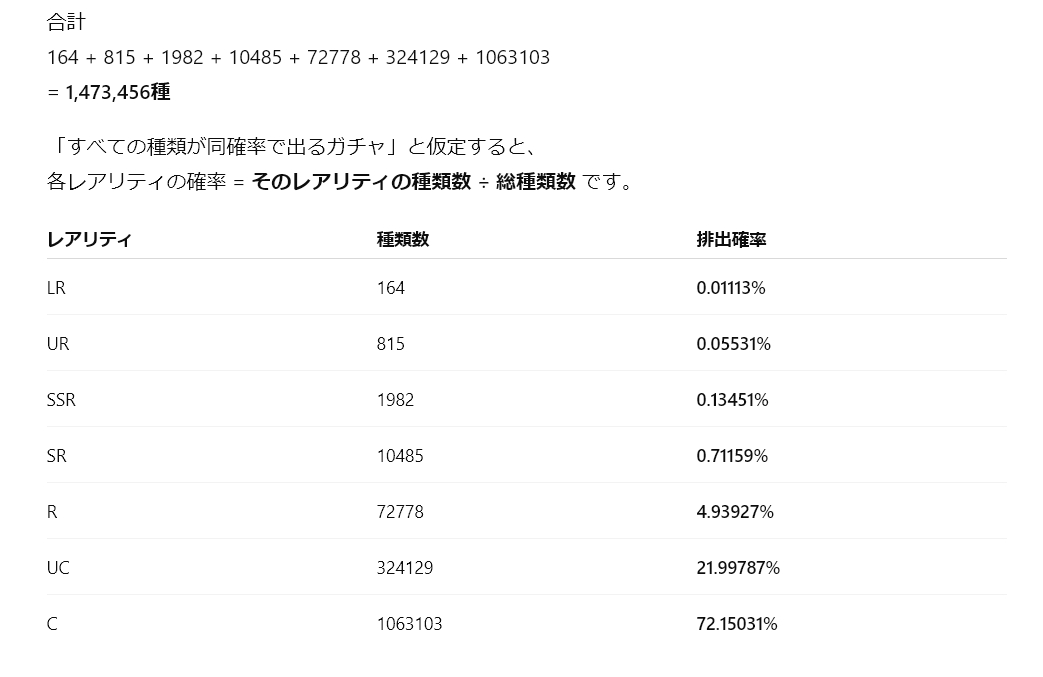
Task: Click the 1982 count in the SSR row
Action: coord(395,400)
